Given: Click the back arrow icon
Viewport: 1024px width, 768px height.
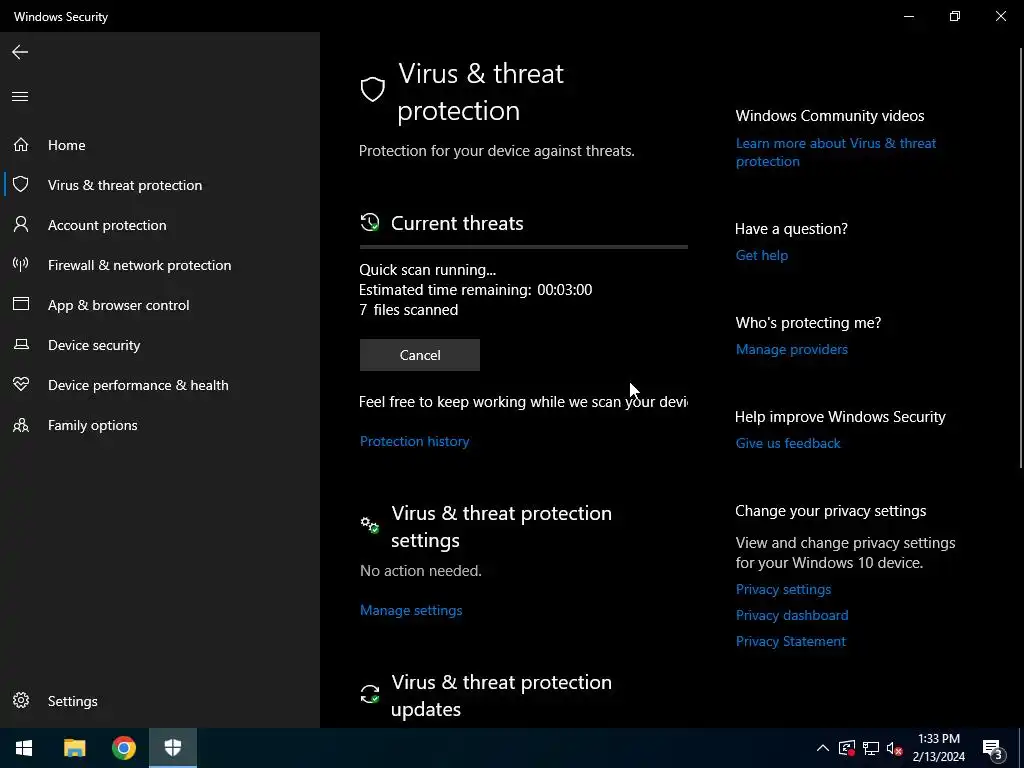Looking at the screenshot, I should click(x=20, y=52).
